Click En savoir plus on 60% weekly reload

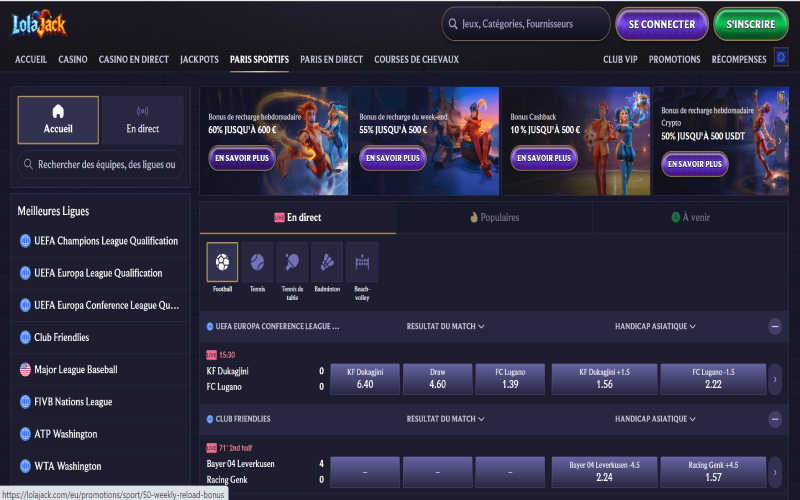point(242,158)
